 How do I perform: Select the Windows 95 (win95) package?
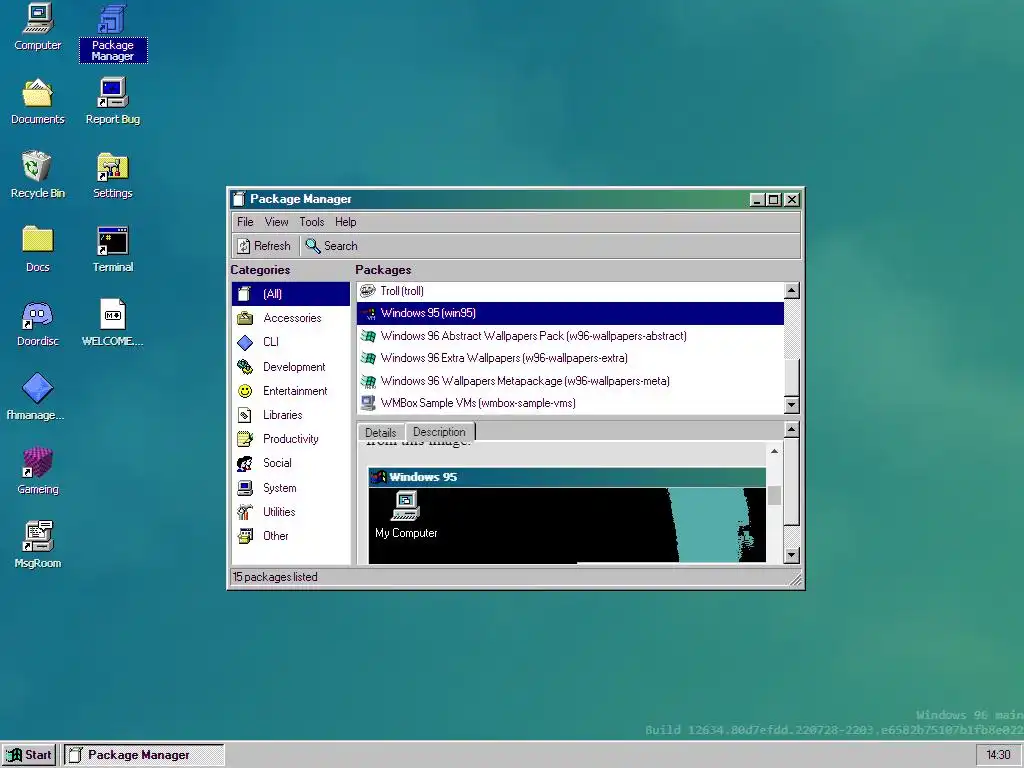570,313
